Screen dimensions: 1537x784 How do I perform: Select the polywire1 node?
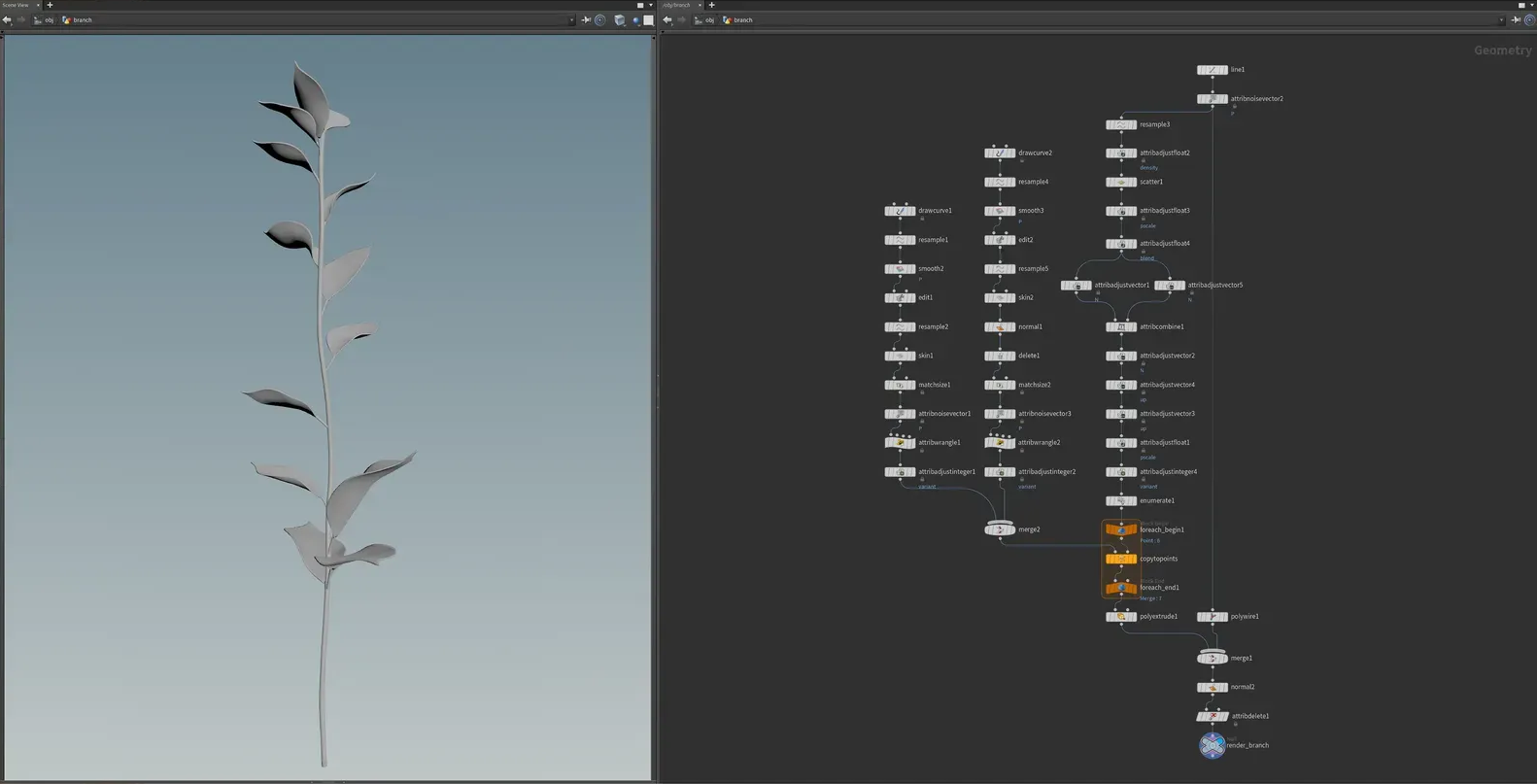pyautogui.click(x=1212, y=617)
